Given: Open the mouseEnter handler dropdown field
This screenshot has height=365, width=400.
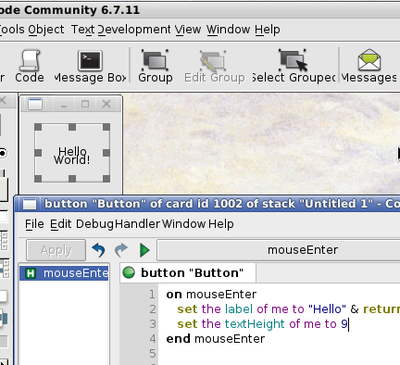Looking at the screenshot, I should coord(279,250).
